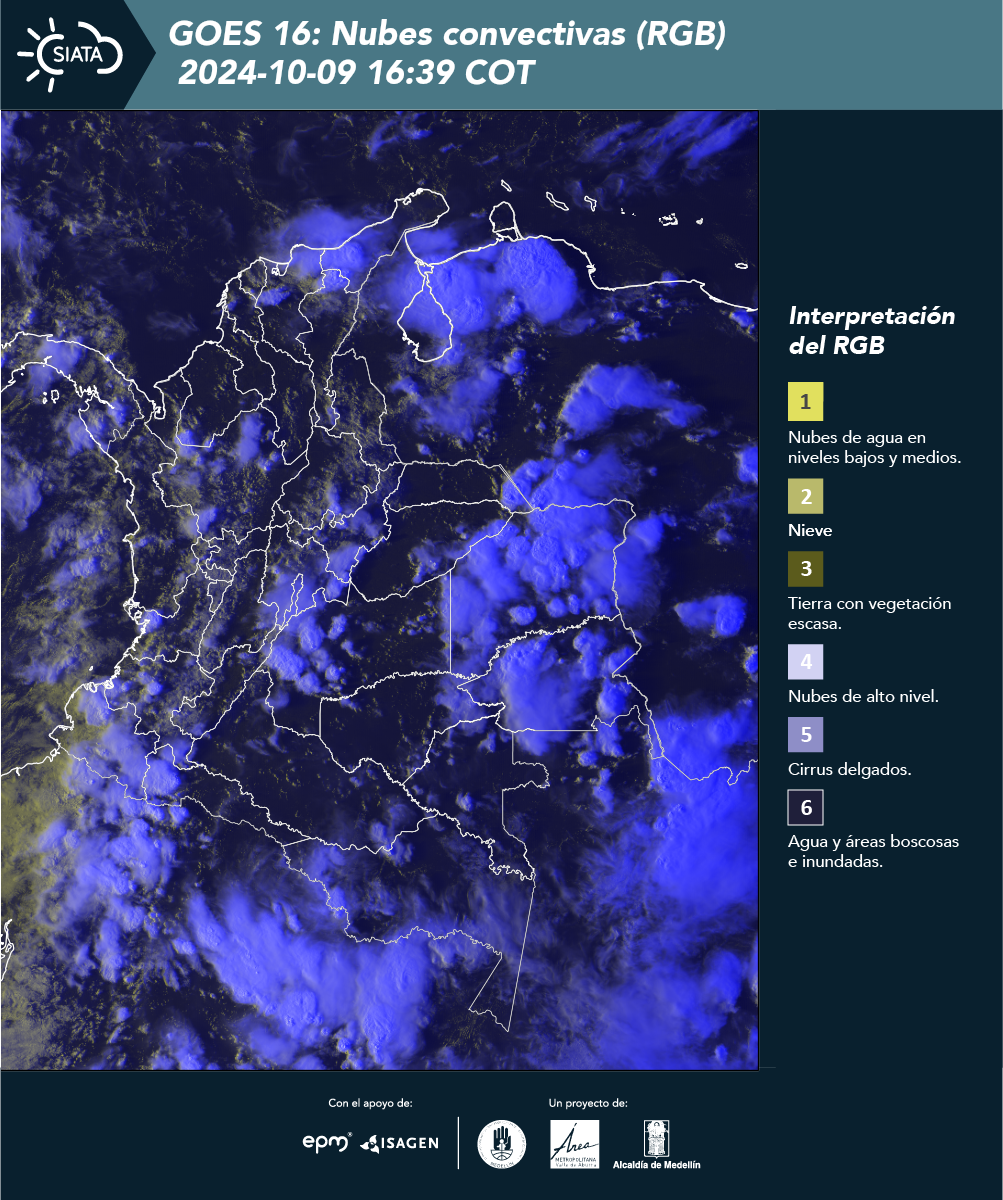
Task: Click the label "Nubes de agua en niveles bajos y medios."
Action: coord(875,448)
